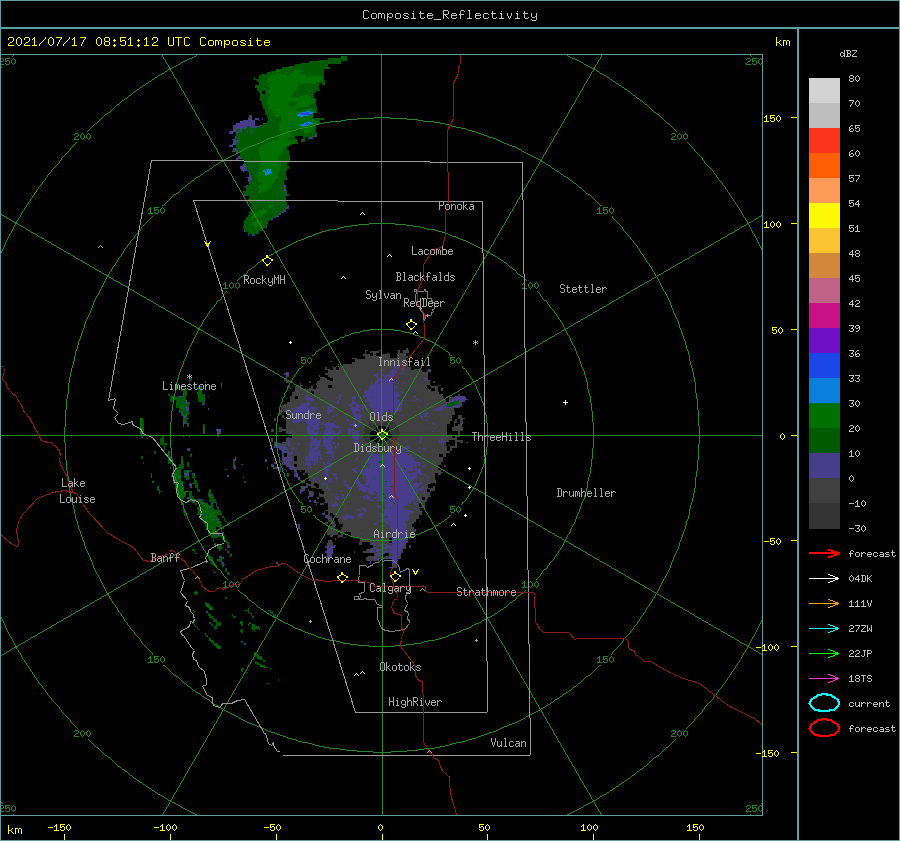Click the Sylvan label

[x=383, y=295]
